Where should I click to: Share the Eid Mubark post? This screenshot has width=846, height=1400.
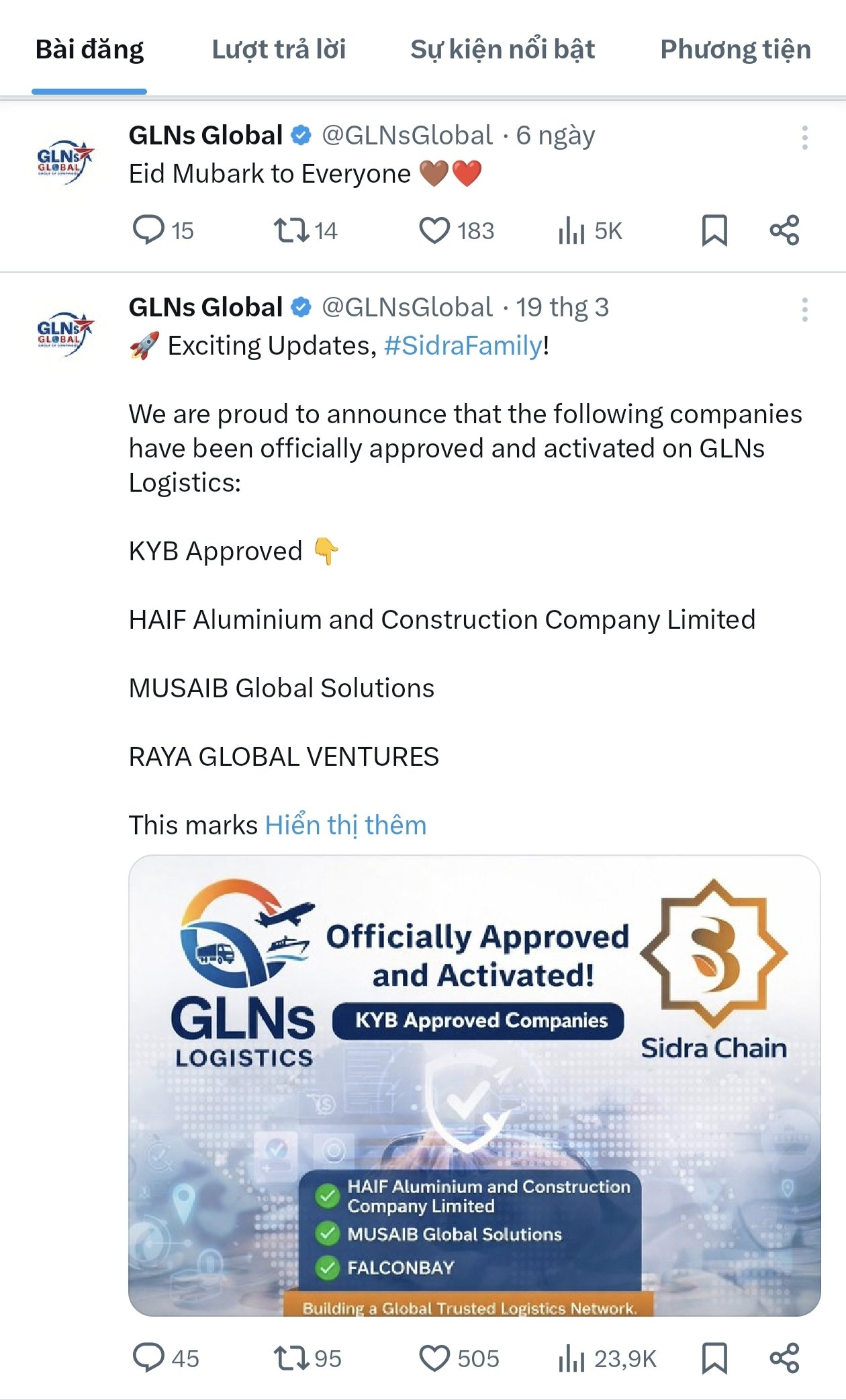(784, 230)
